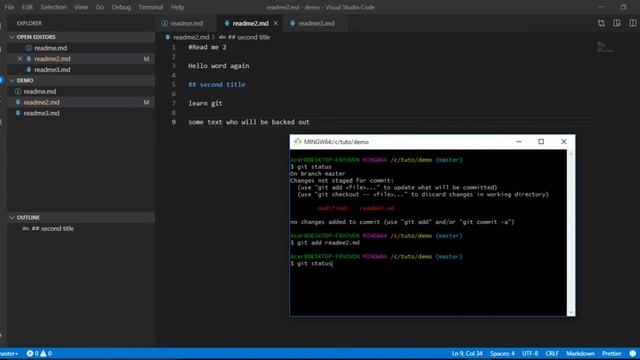Collapse the Open Editors section
This screenshot has width=640, height=360.
[81, 37]
